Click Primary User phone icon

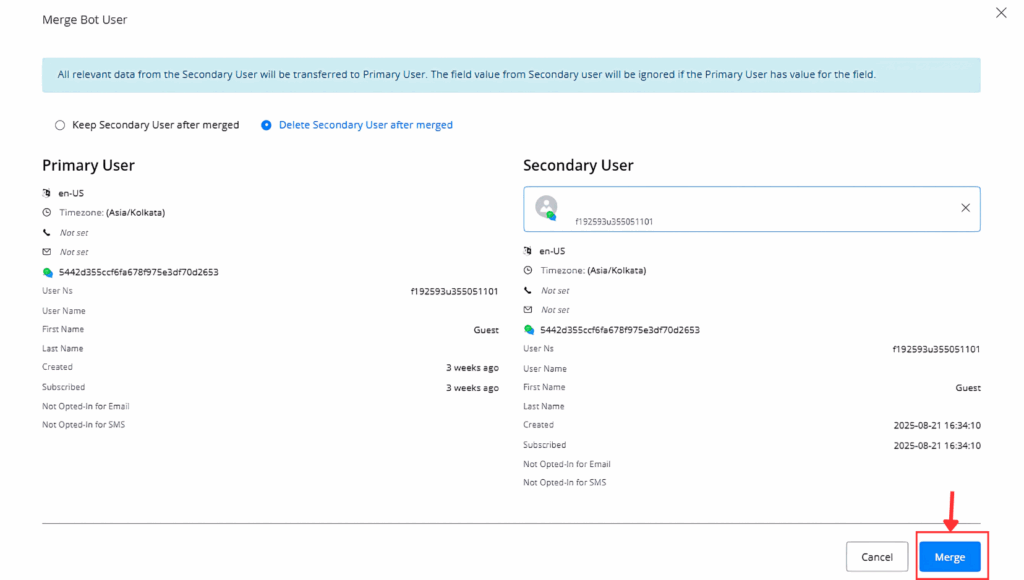(47, 232)
